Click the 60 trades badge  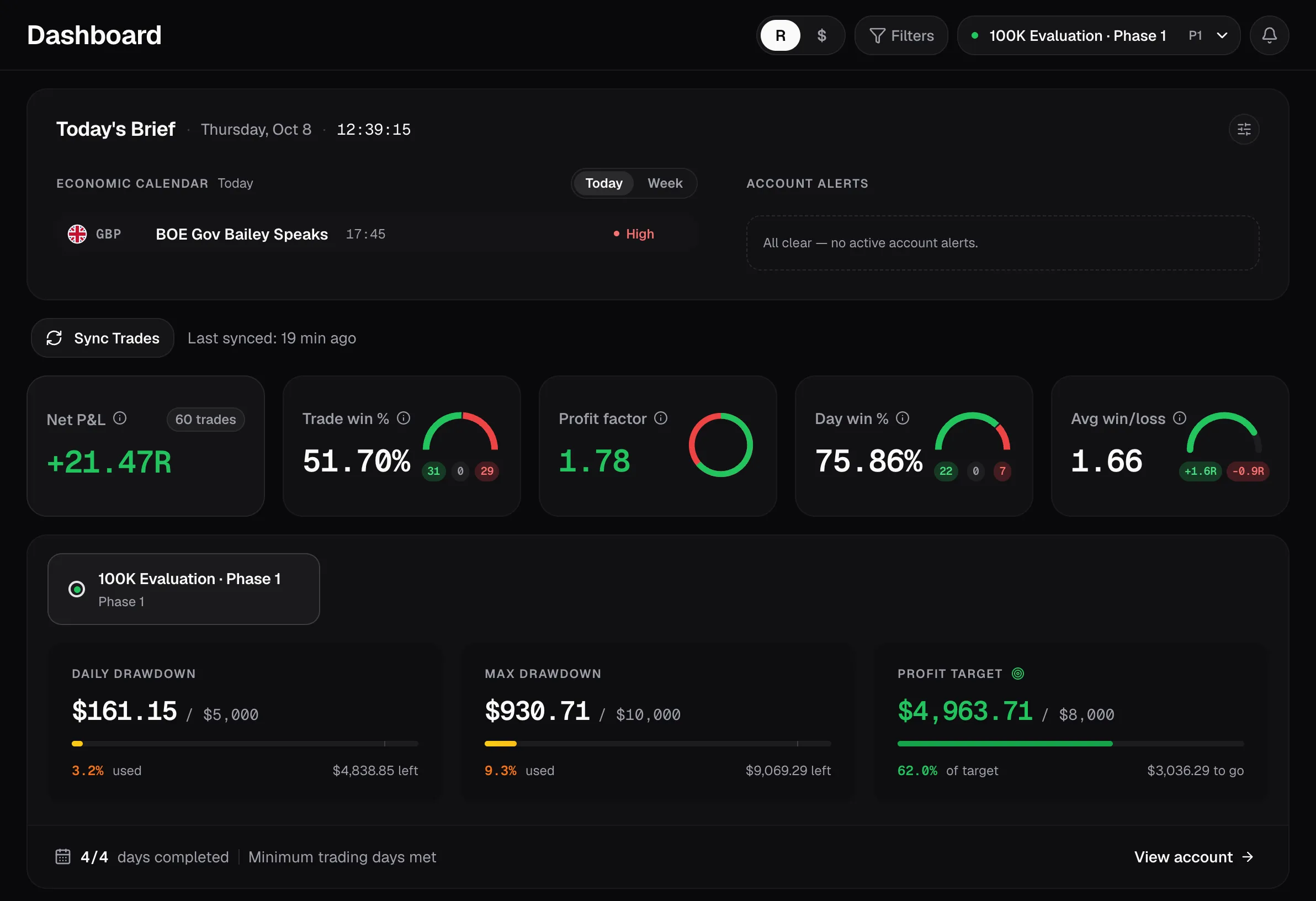(x=205, y=420)
